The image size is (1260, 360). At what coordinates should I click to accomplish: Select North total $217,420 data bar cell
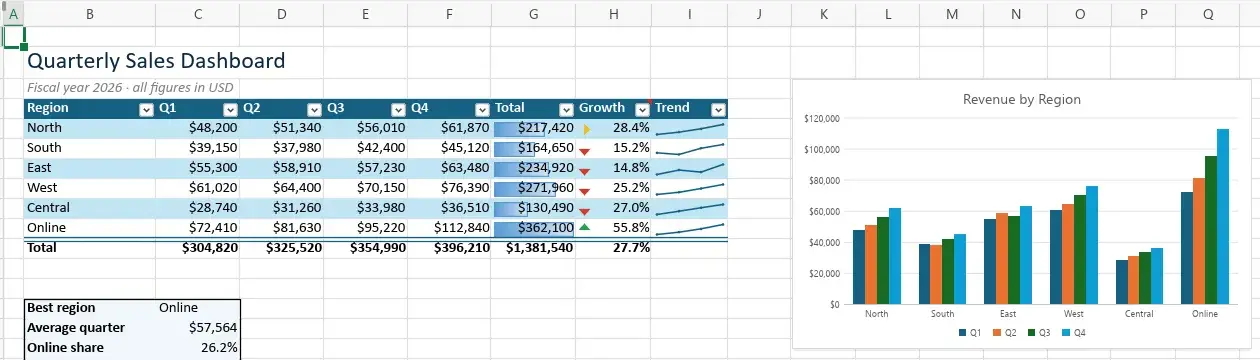[x=534, y=128]
